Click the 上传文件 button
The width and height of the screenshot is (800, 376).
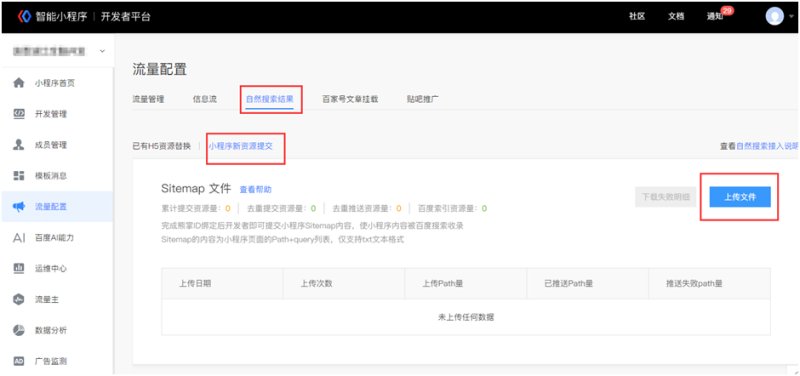[740, 197]
